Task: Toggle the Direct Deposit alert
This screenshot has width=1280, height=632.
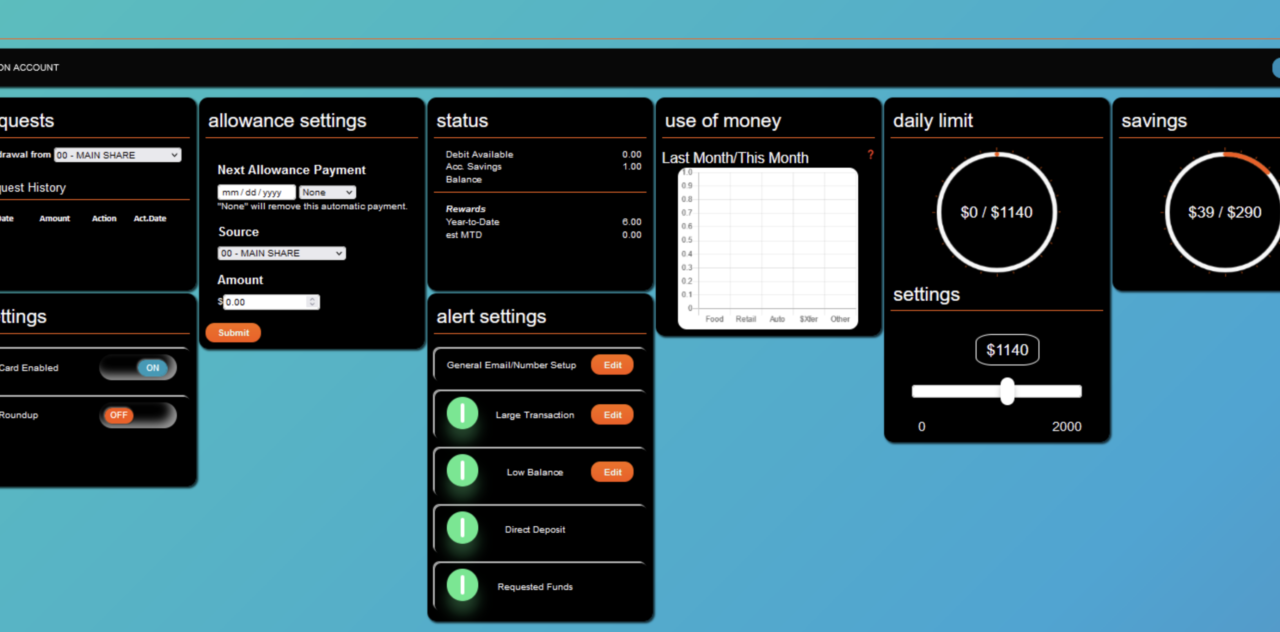Action: coord(462,527)
